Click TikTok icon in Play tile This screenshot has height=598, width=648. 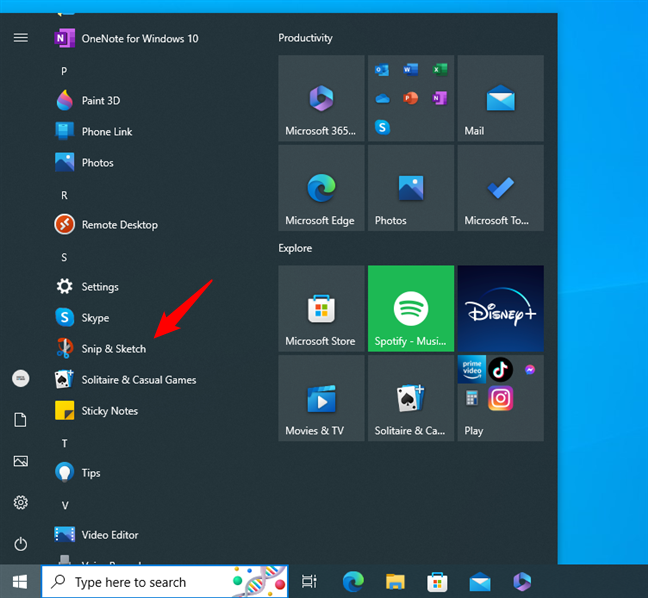click(x=500, y=369)
